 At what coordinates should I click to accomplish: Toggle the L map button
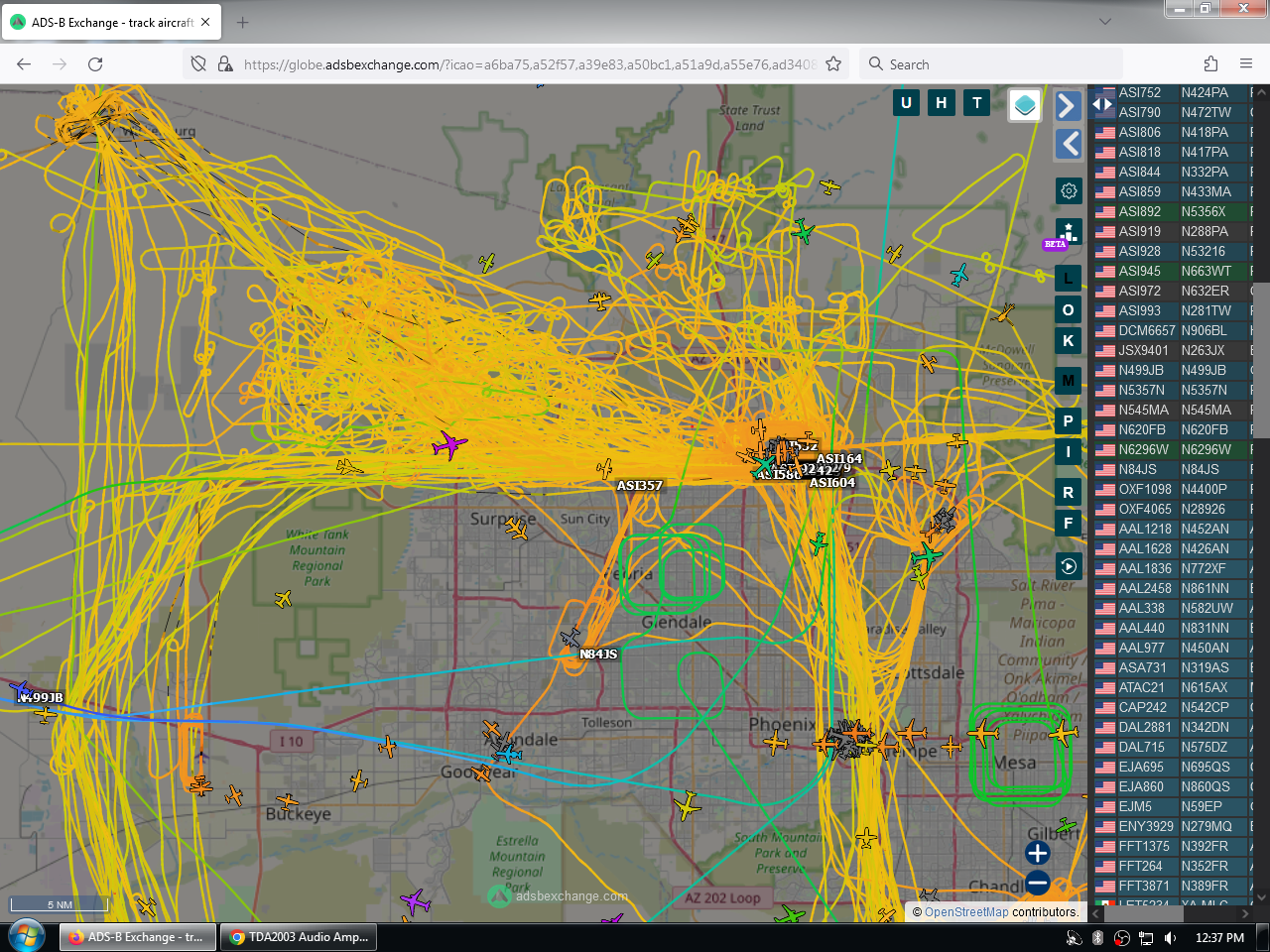(1069, 279)
